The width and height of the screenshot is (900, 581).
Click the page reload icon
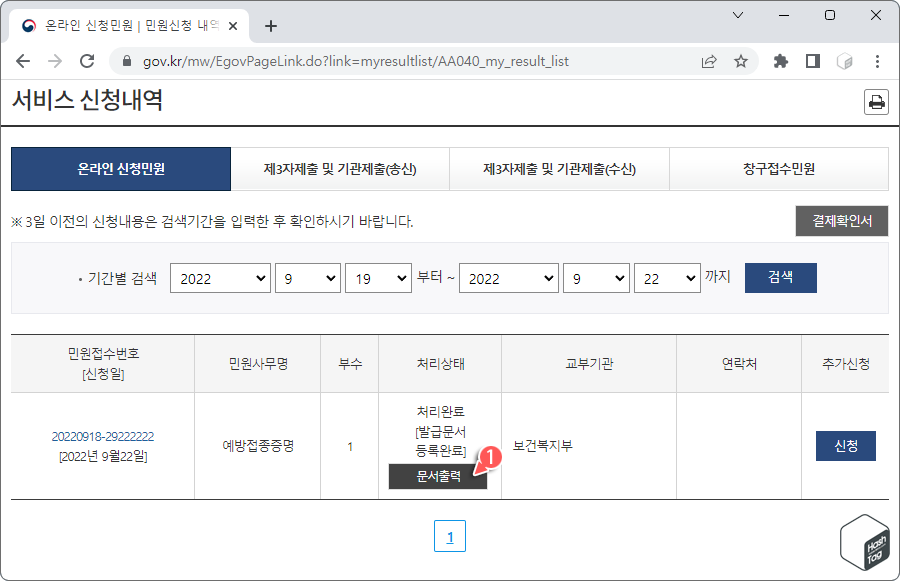86,60
